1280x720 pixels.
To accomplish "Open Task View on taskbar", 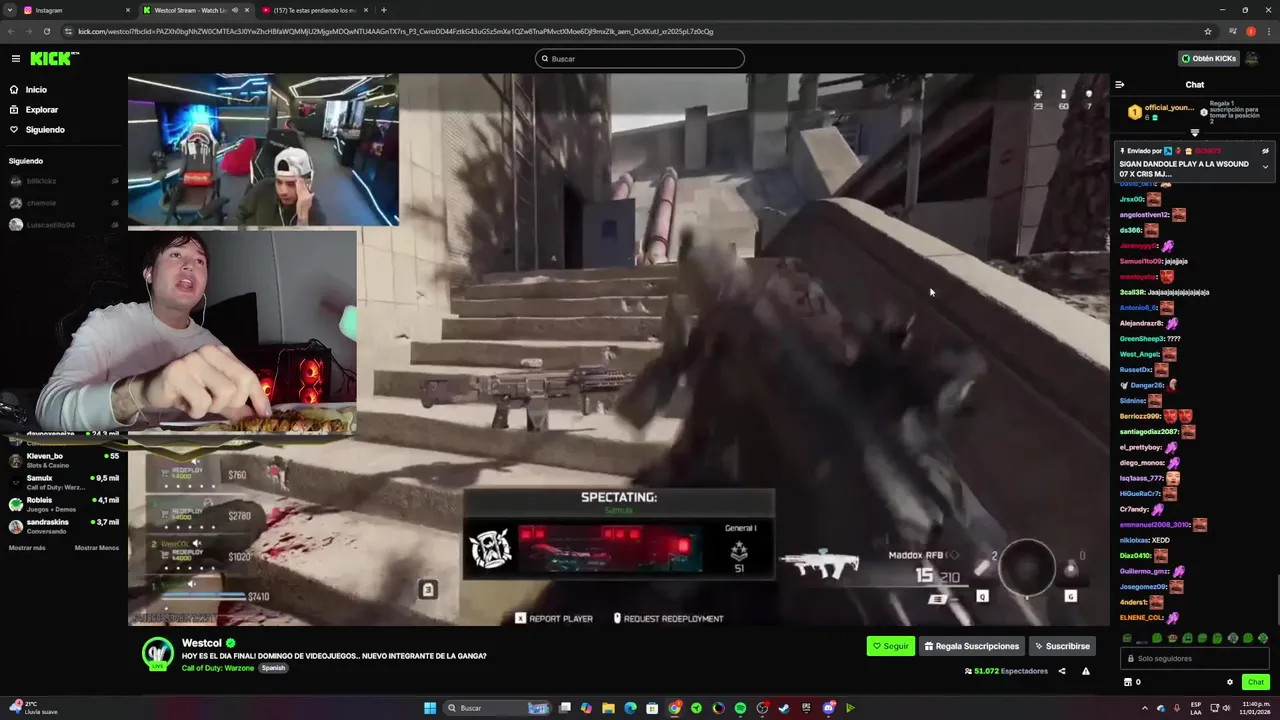I will pos(565,708).
